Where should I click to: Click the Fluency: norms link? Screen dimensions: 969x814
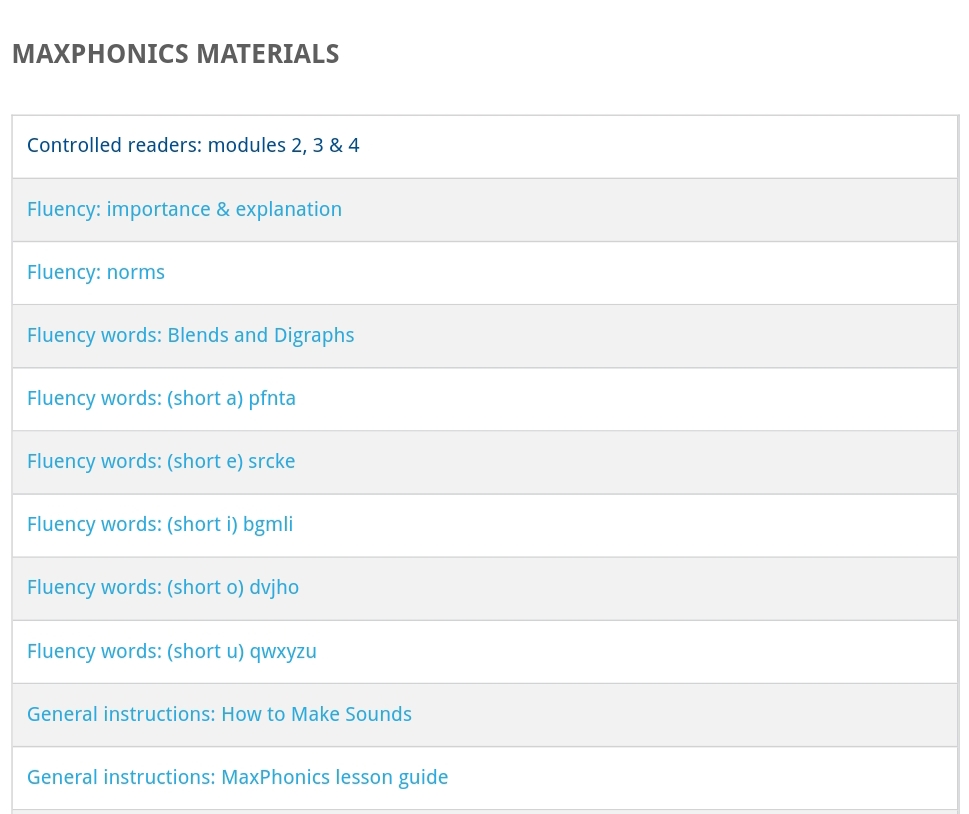[x=95, y=272]
